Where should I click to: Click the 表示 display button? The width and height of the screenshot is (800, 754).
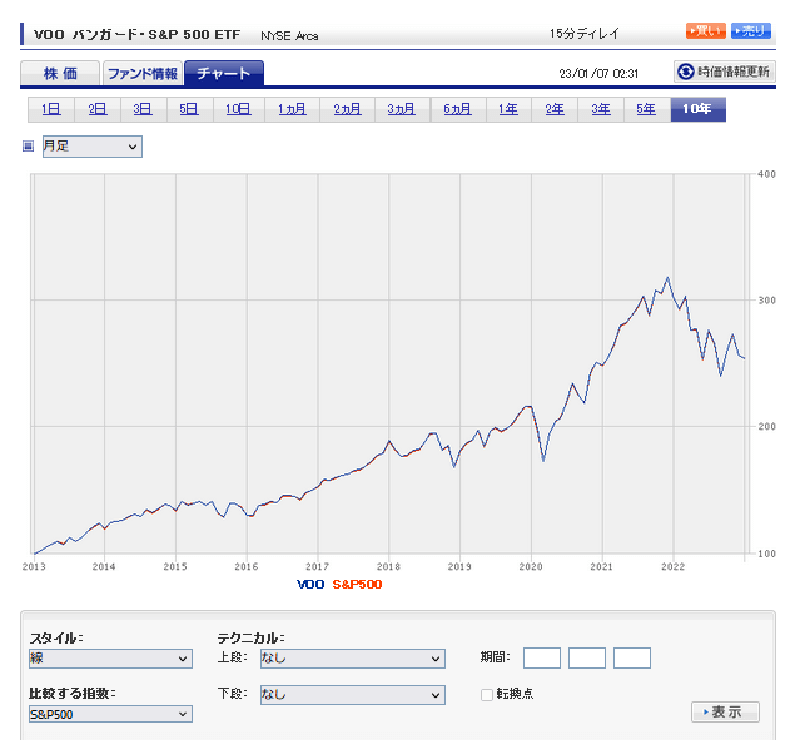[725, 712]
